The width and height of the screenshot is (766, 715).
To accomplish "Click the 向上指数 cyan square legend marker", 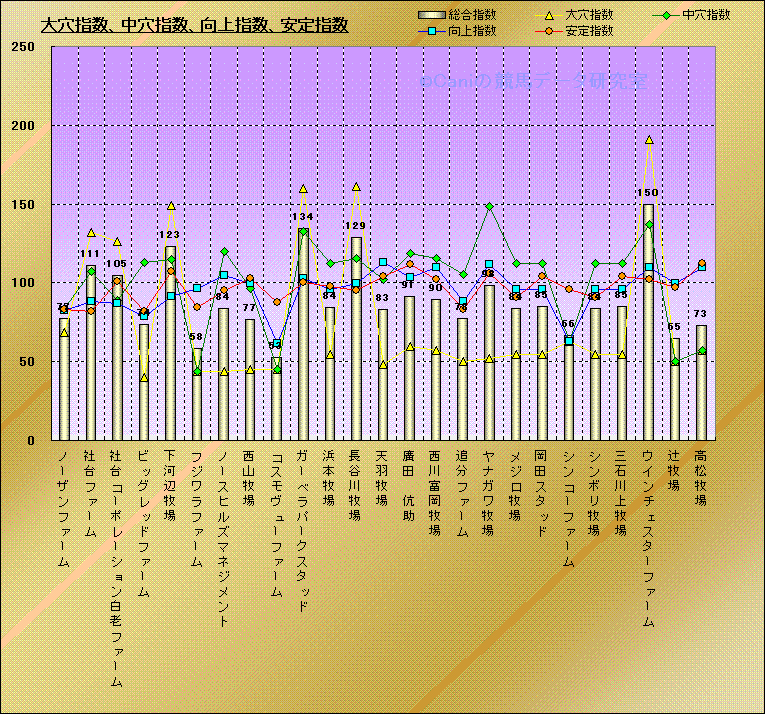I will pyautogui.click(x=429, y=31).
